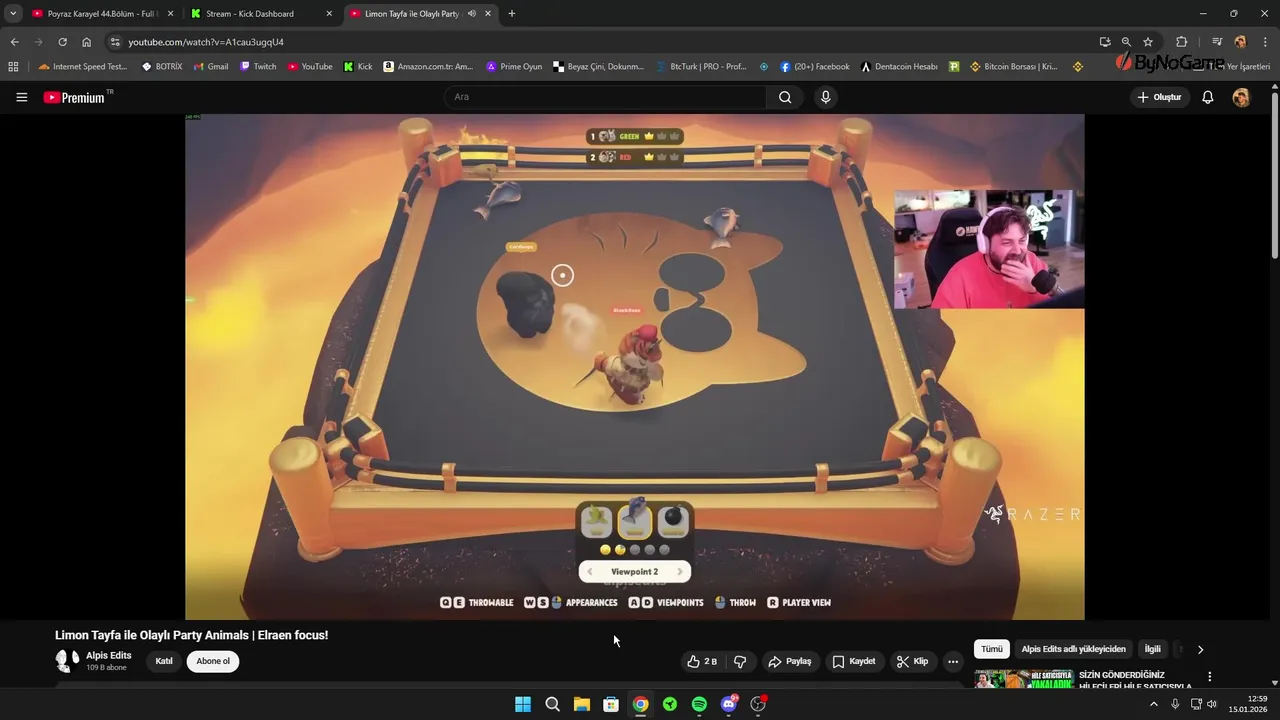Reload the page in Chrome
The width and height of the screenshot is (1280, 720).
62,42
